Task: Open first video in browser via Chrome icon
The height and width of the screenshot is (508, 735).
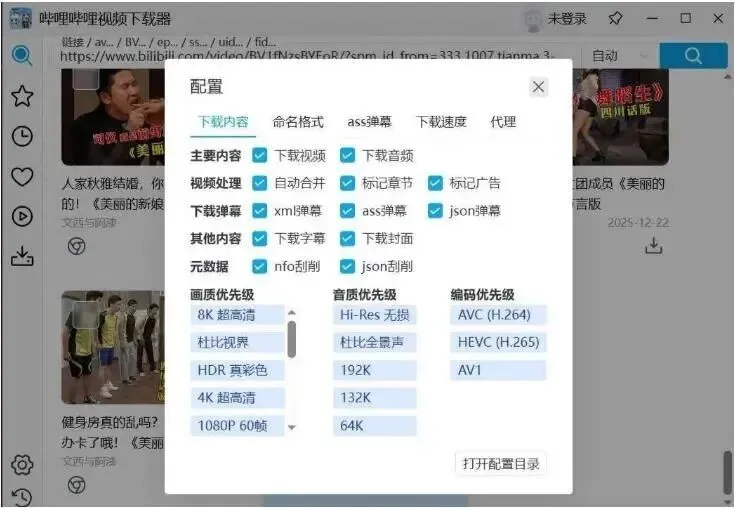Action: (76, 246)
